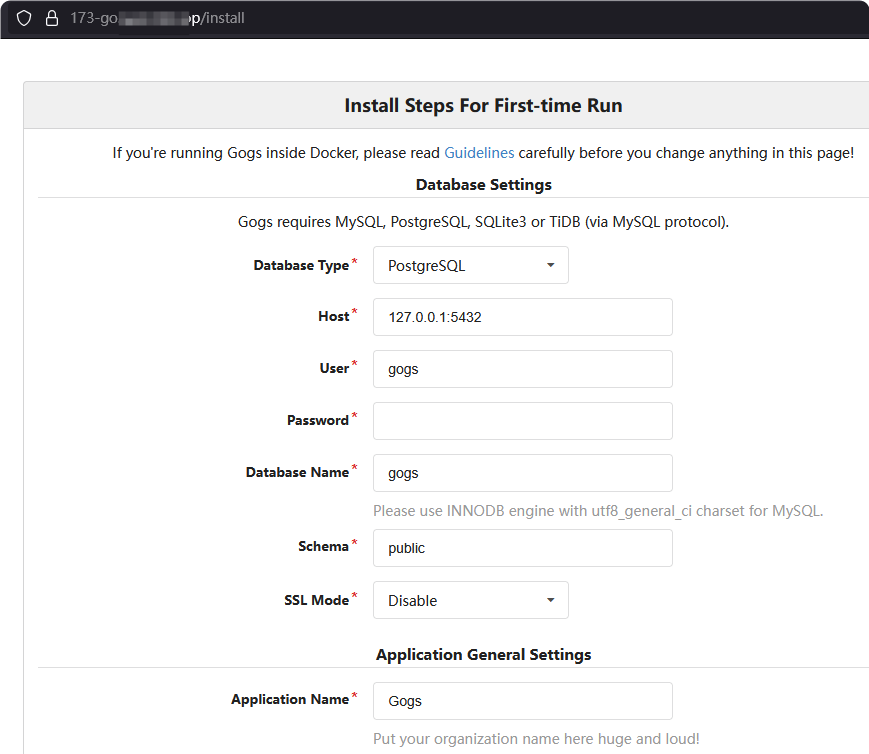
Task: Click the Database Type field label
Action: [x=301, y=266]
